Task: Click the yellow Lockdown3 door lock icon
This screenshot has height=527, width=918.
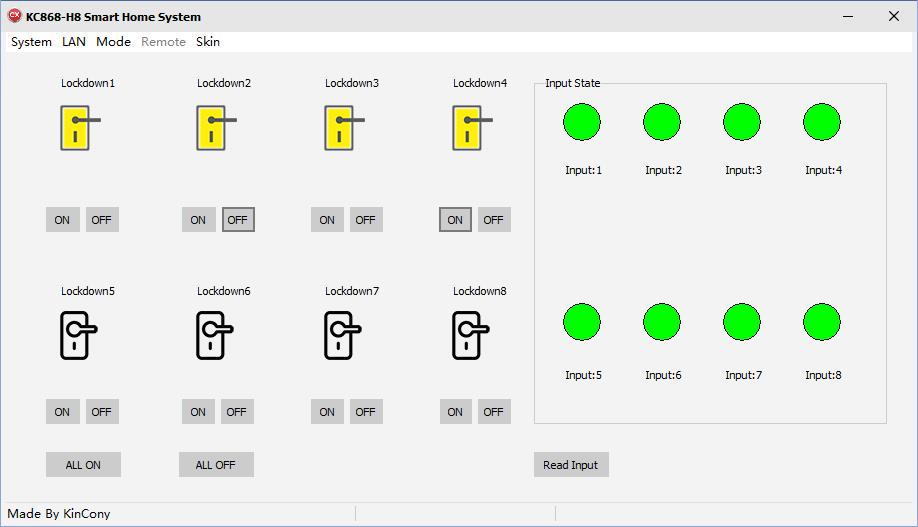Action: 341,129
